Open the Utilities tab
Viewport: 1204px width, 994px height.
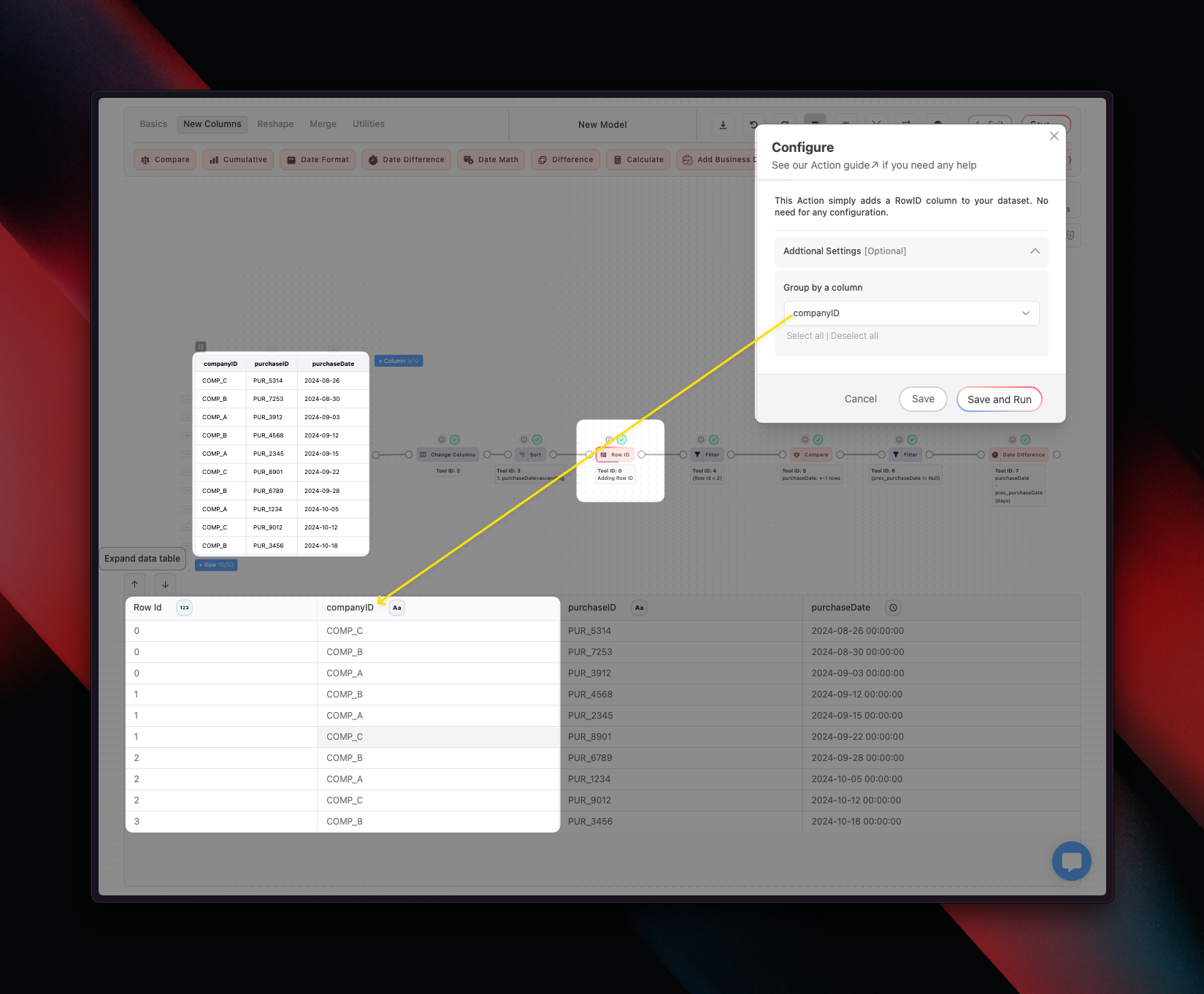[369, 124]
